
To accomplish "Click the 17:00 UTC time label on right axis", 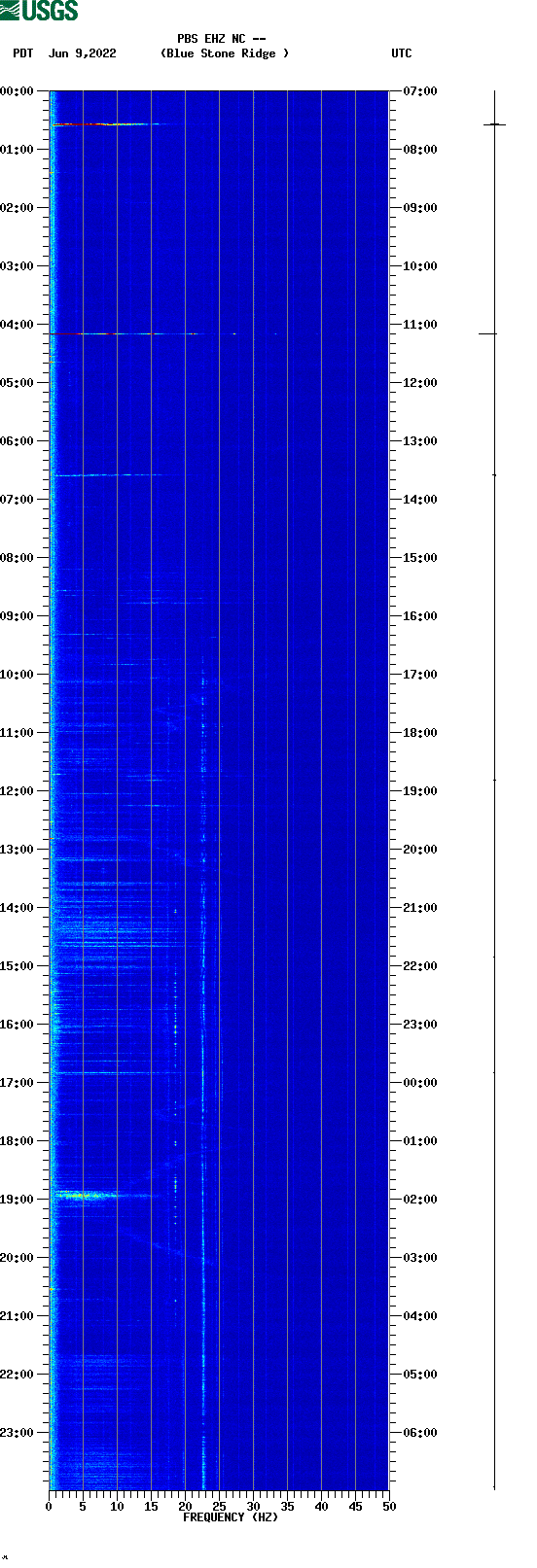I will coord(420,674).
